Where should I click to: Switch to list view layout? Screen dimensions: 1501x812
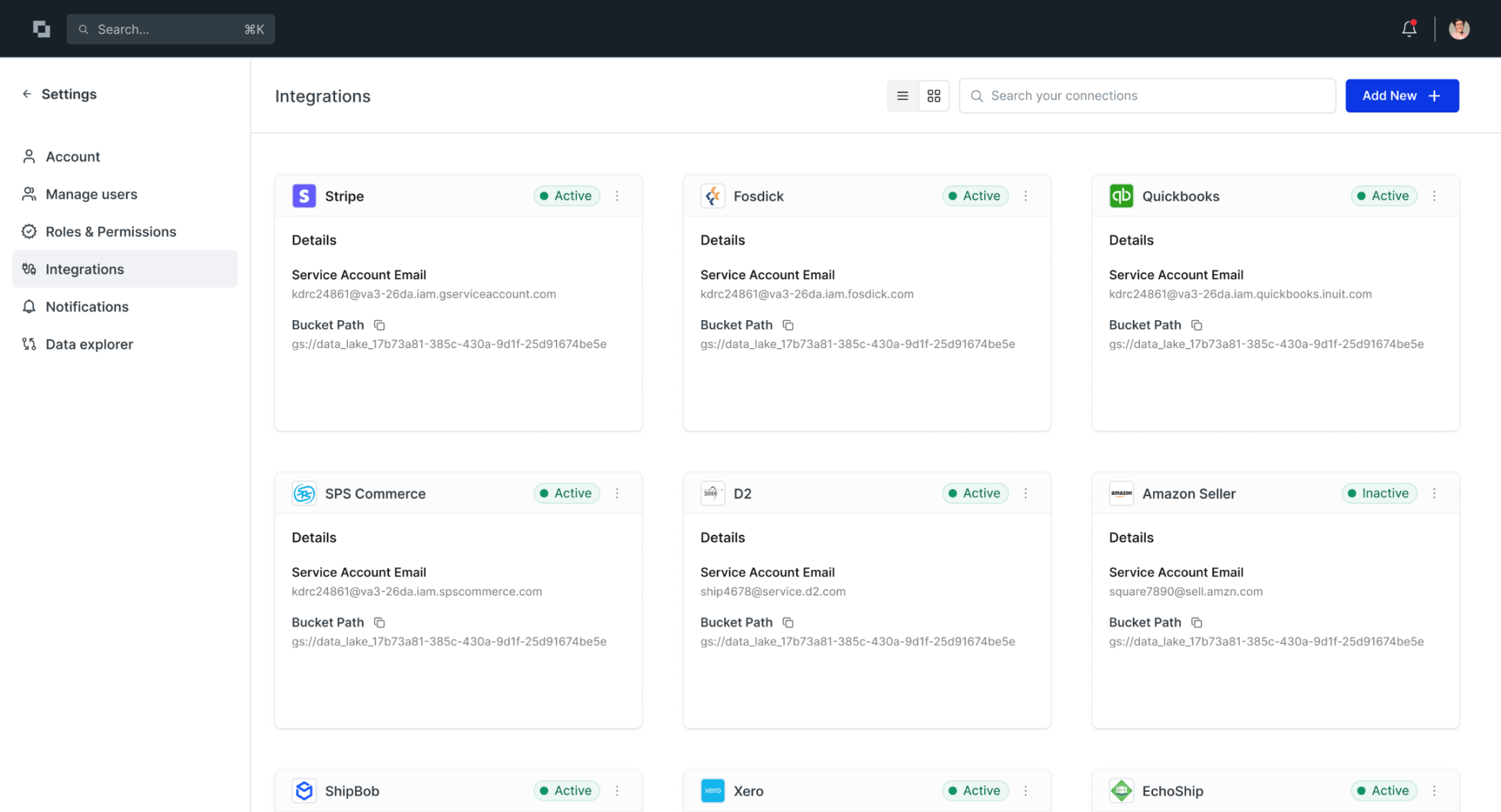[902, 96]
